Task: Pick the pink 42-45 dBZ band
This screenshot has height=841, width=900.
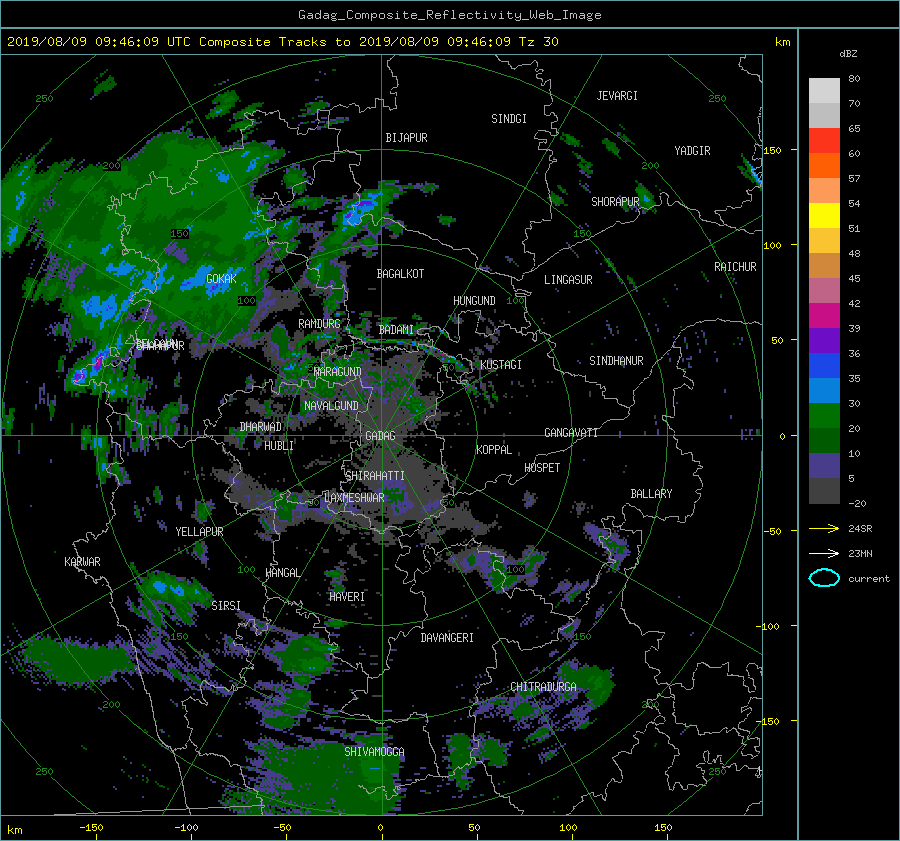Action: (824, 291)
